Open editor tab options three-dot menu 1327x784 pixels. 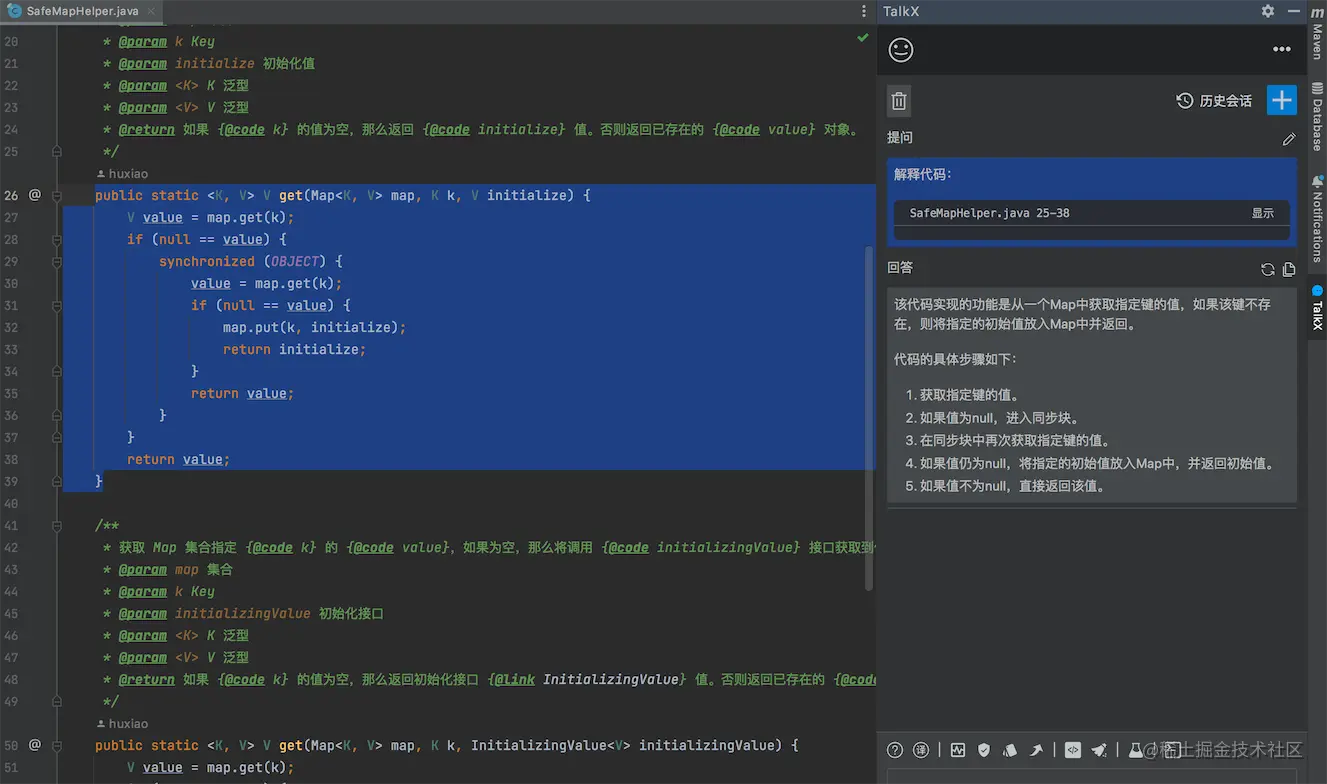tap(864, 11)
